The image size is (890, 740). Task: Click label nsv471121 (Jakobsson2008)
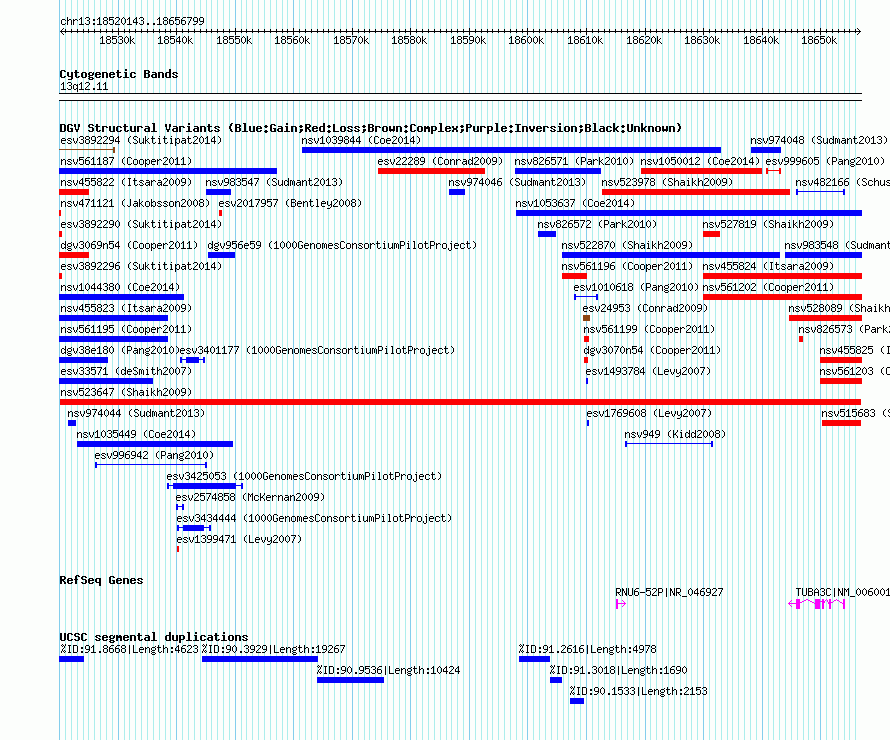[x=135, y=203]
